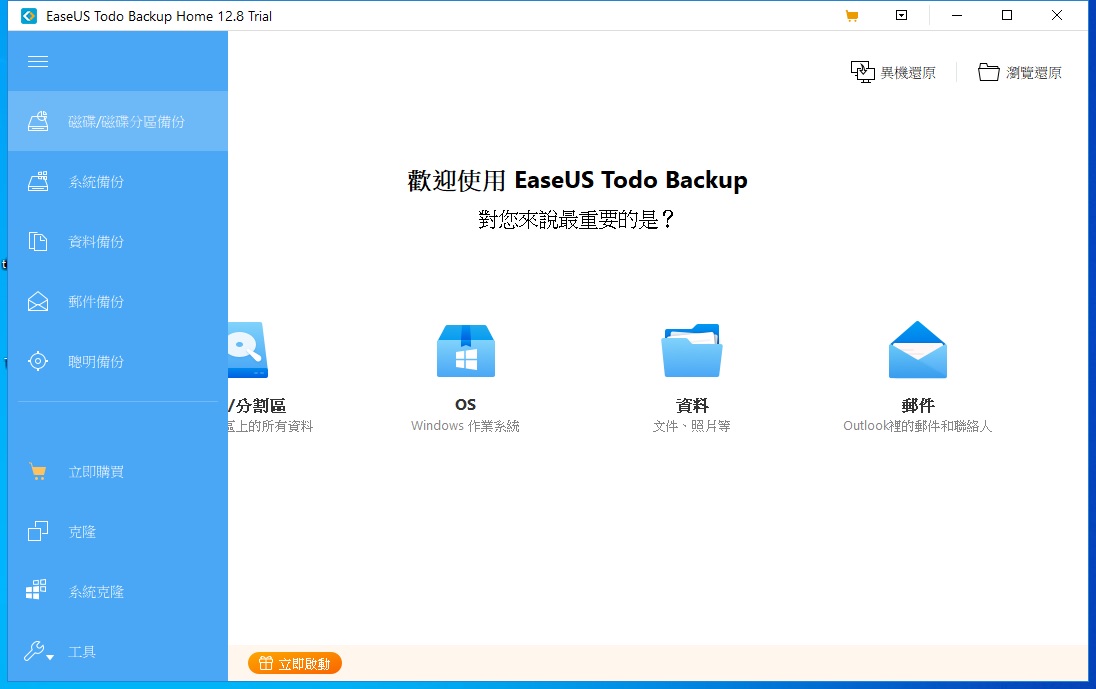Click the blue folder 資料 tile icon

[x=692, y=351]
